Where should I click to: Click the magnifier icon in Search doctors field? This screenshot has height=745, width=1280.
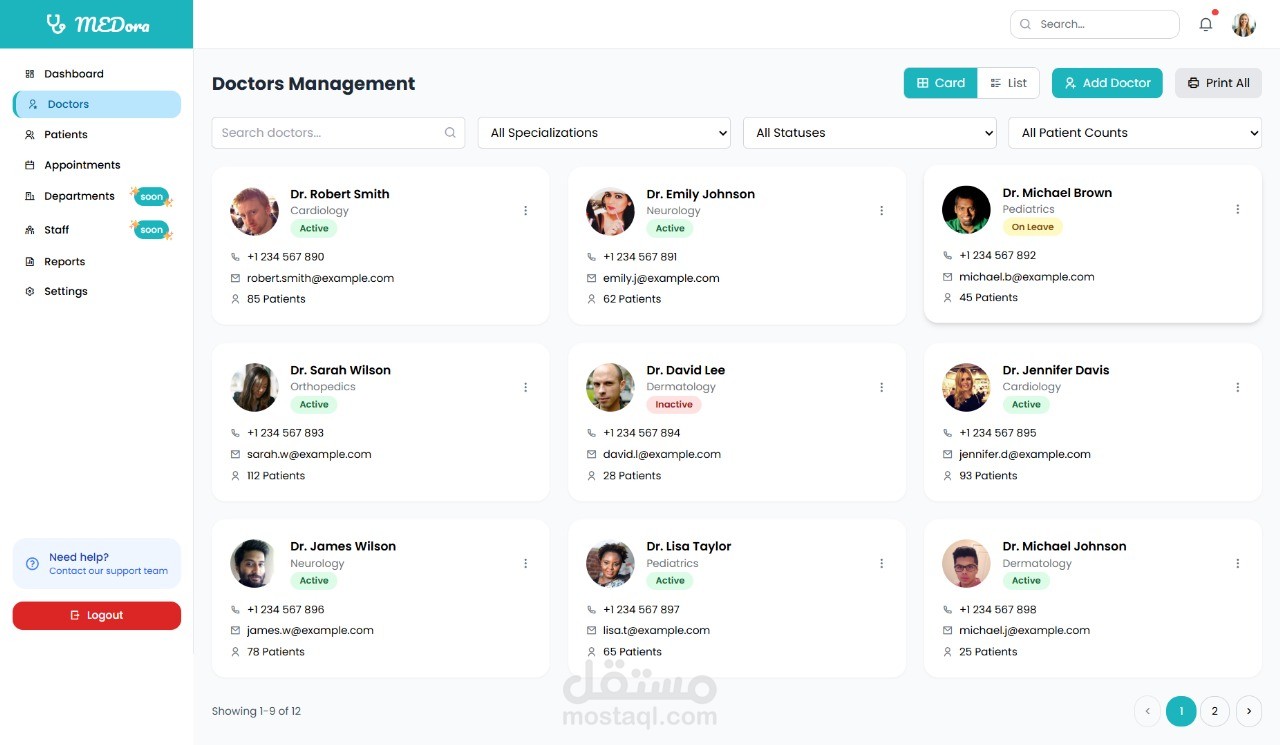[x=450, y=133]
